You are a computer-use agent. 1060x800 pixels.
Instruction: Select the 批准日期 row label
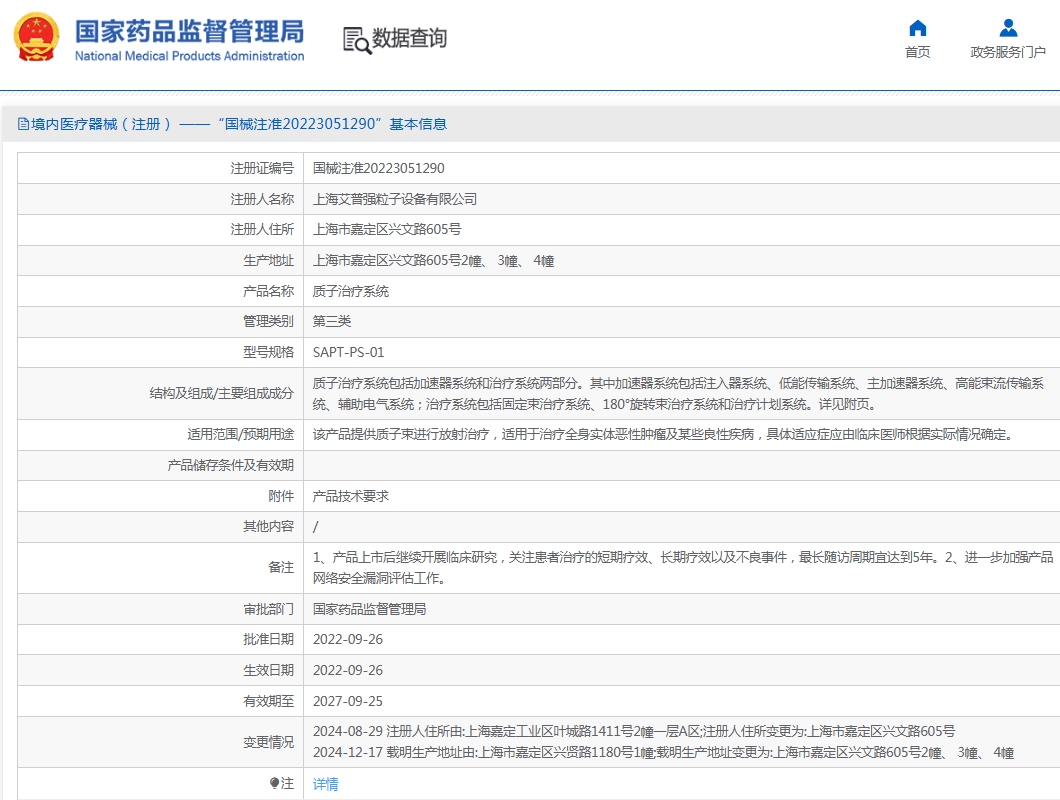click(x=268, y=639)
